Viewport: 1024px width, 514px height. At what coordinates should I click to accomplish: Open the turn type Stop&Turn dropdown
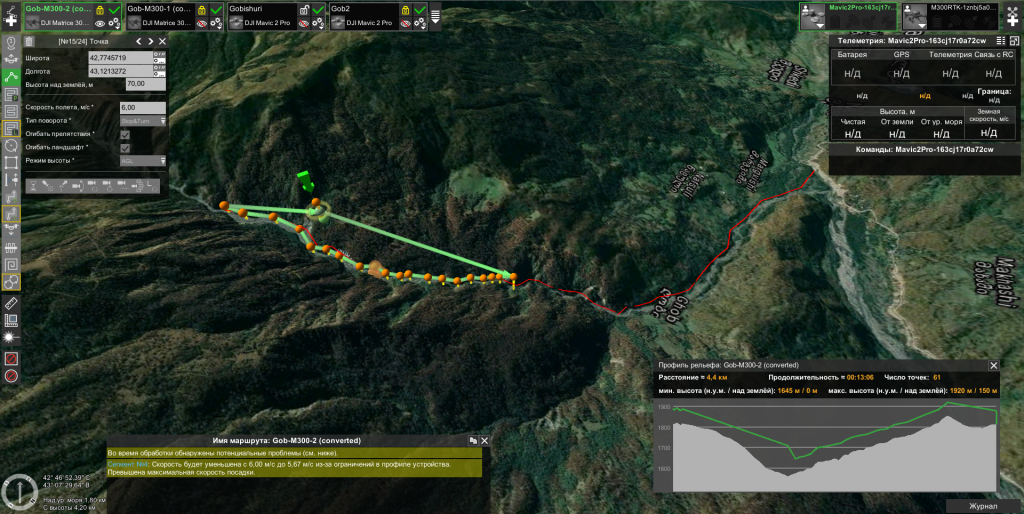pyautogui.click(x=142, y=121)
